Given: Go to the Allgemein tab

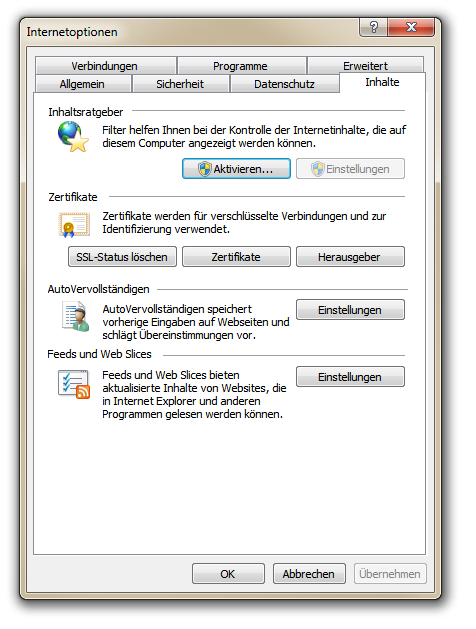Looking at the screenshot, I should coord(83,84).
